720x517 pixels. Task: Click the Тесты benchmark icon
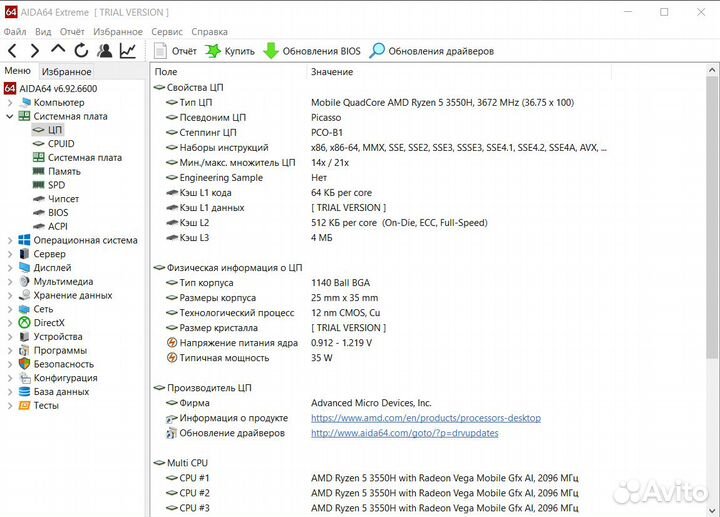click(x=24, y=405)
